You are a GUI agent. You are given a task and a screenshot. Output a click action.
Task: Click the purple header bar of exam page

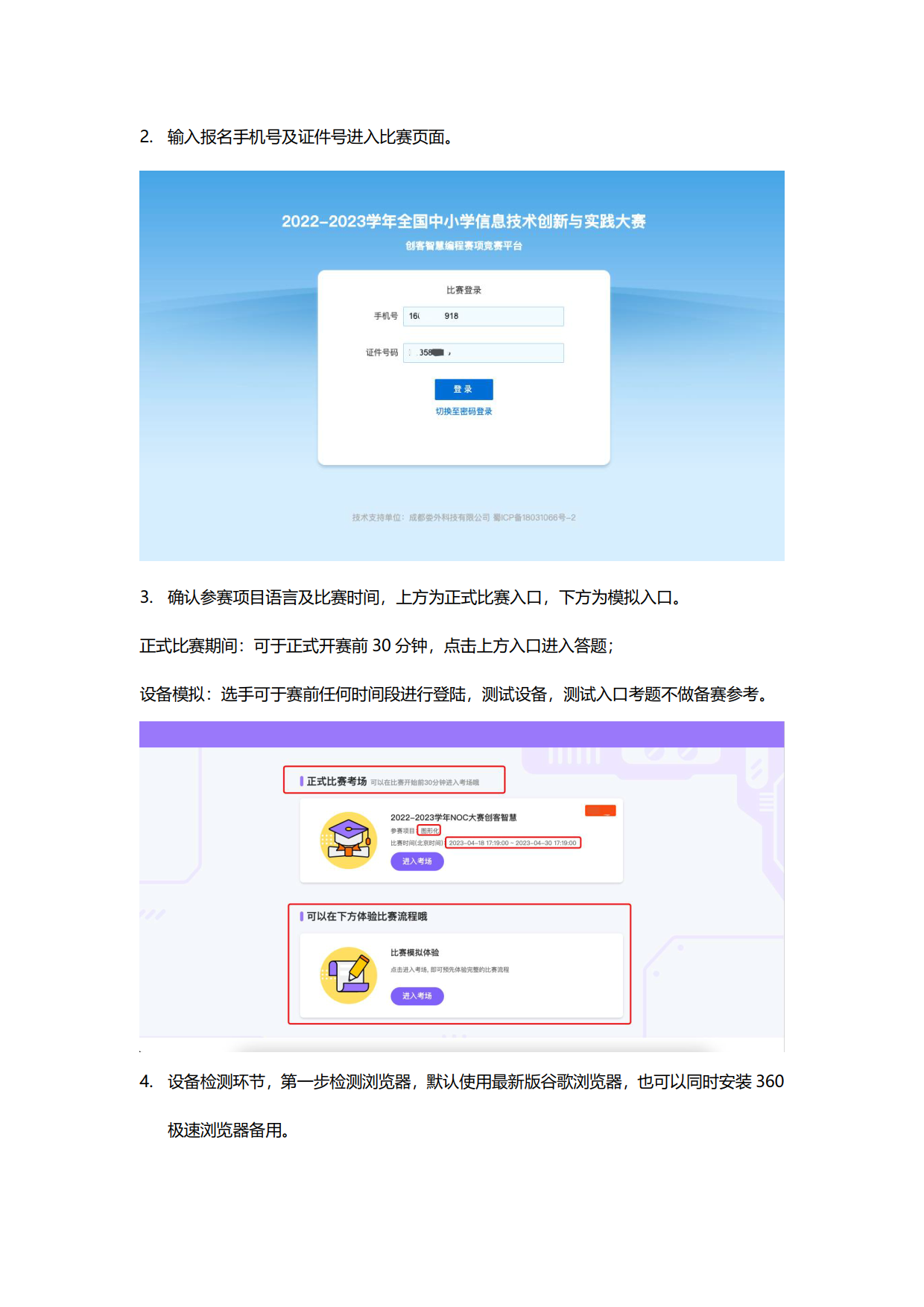coord(462,734)
